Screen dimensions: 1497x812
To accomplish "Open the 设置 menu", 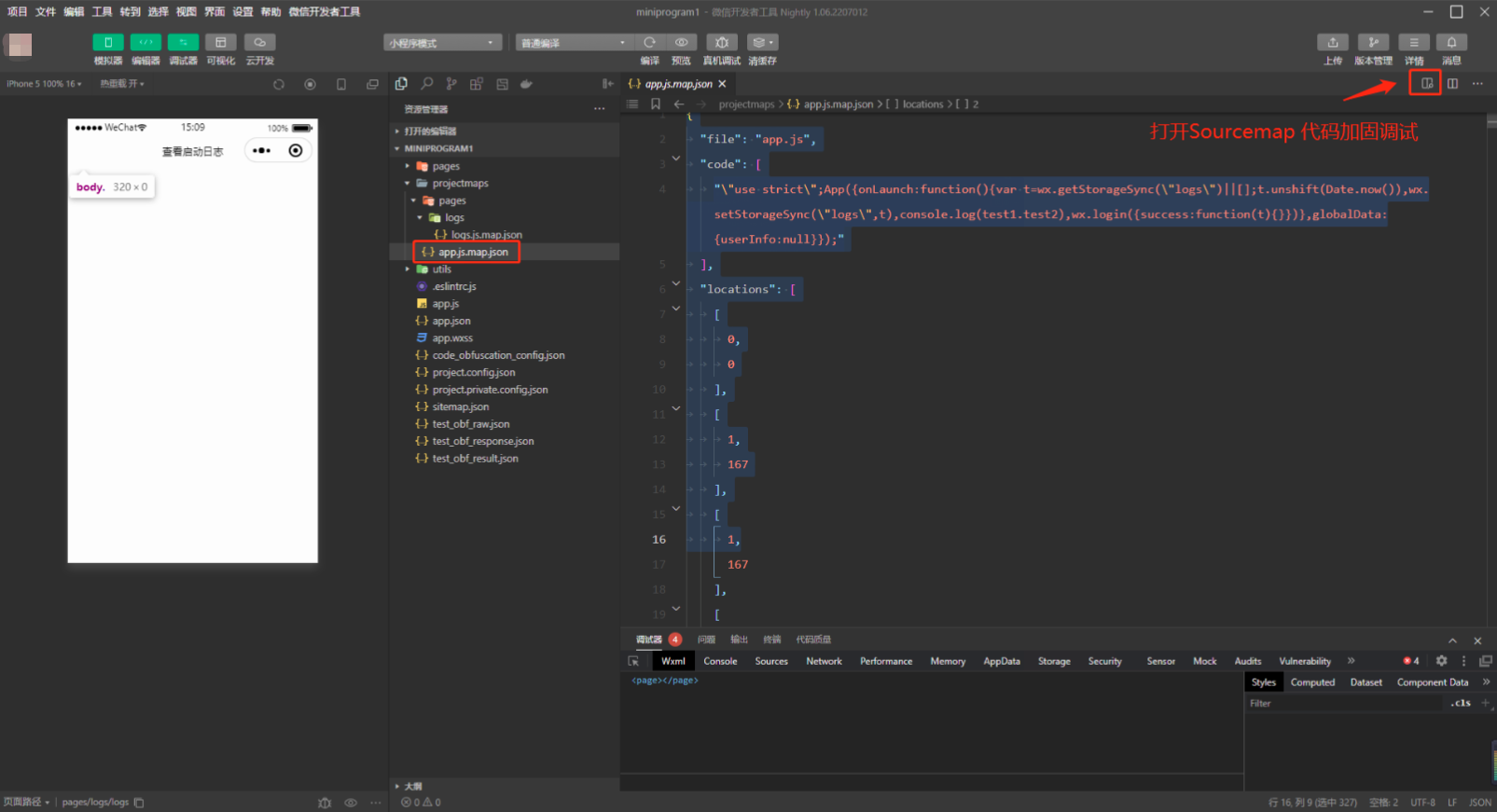I will click(243, 12).
